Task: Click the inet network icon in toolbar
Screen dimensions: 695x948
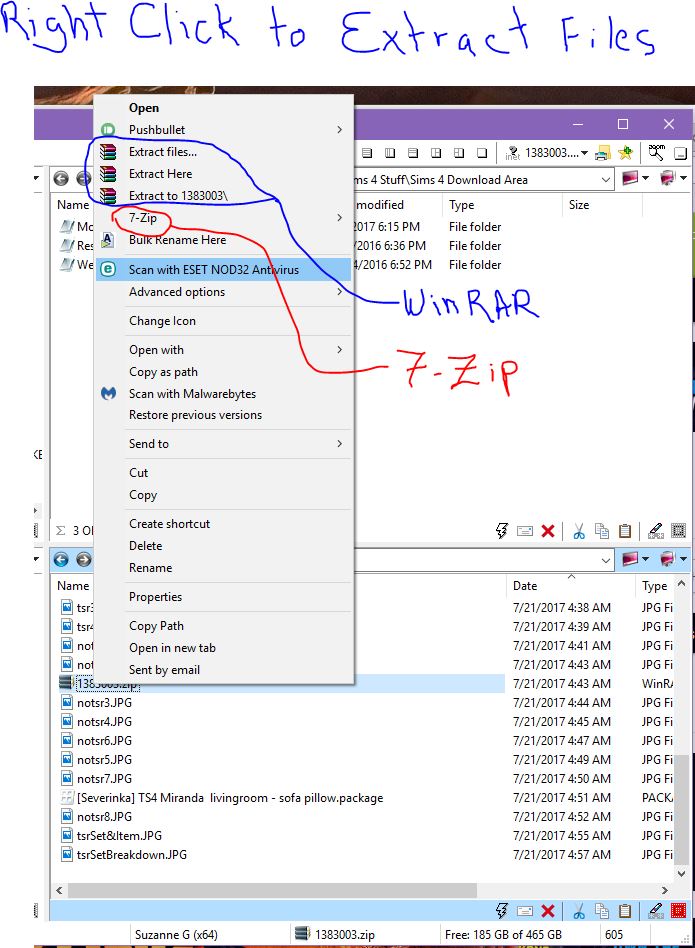Action: tap(512, 153)
